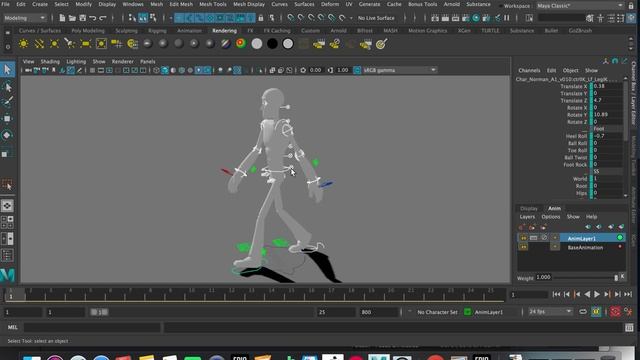Toggle AnimLayer1 lock layer button

[533, 238]
